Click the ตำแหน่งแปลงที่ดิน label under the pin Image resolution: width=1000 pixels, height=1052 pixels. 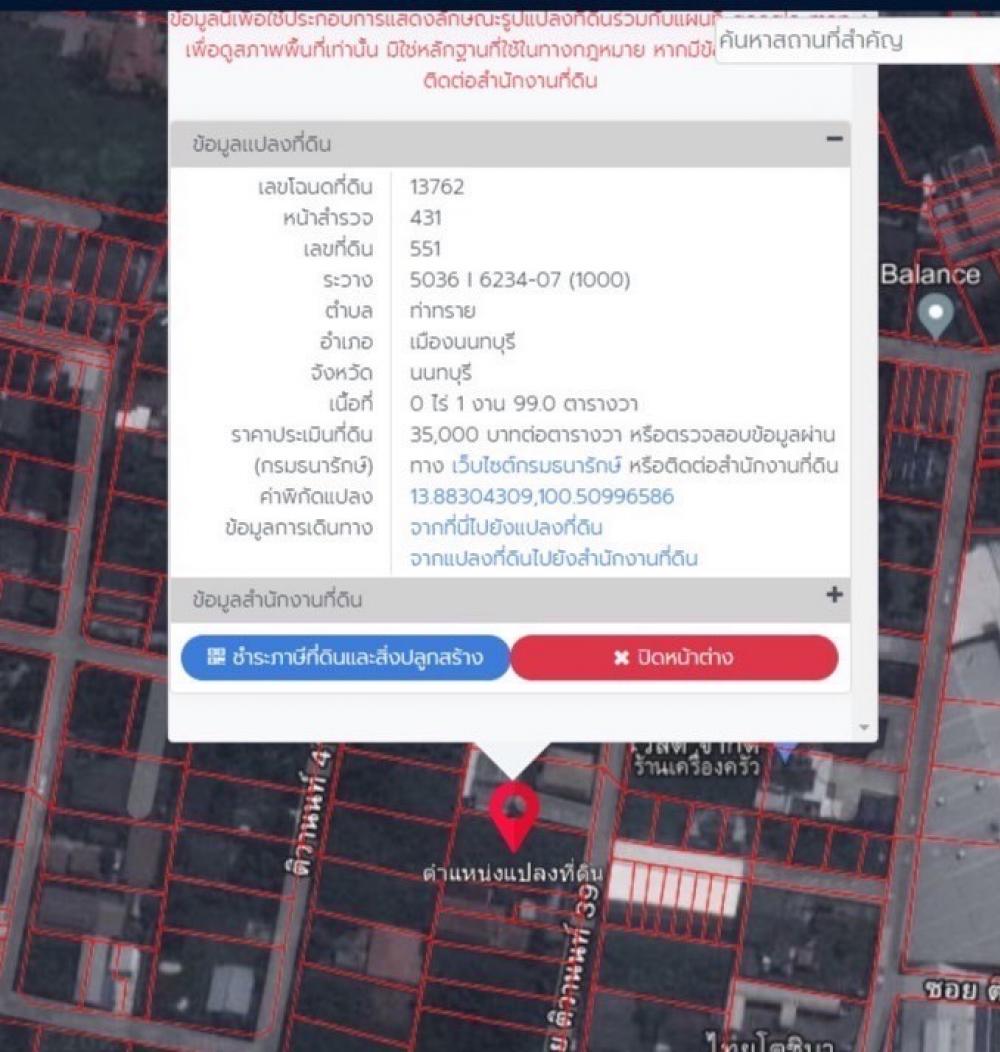pos(511,873)
